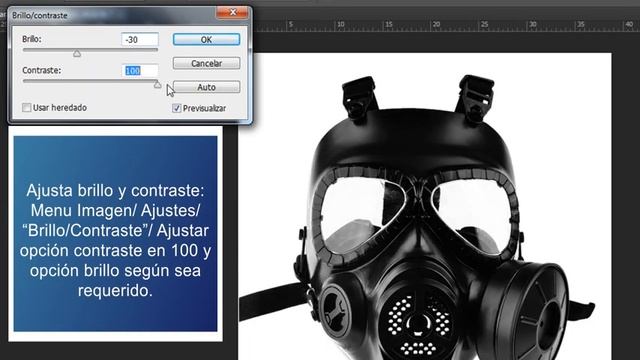Click the Contraste value field
This screenshot has height=360, width=640.
click(140, 71)
